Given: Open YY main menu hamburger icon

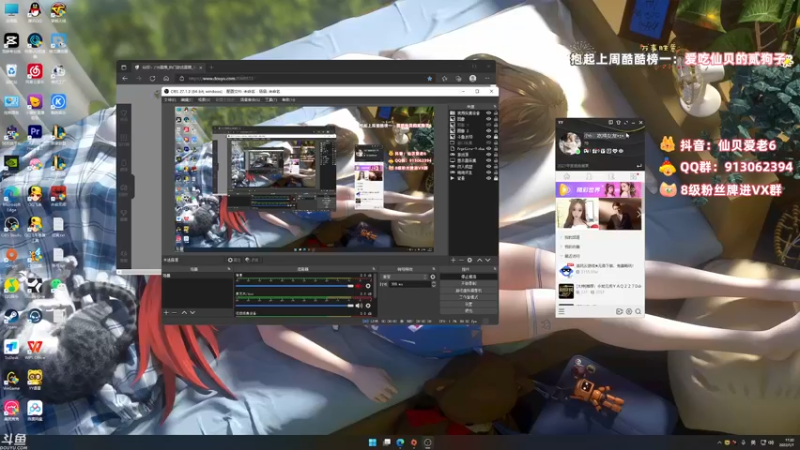Looking at the screenshot, I should (561, 311).
